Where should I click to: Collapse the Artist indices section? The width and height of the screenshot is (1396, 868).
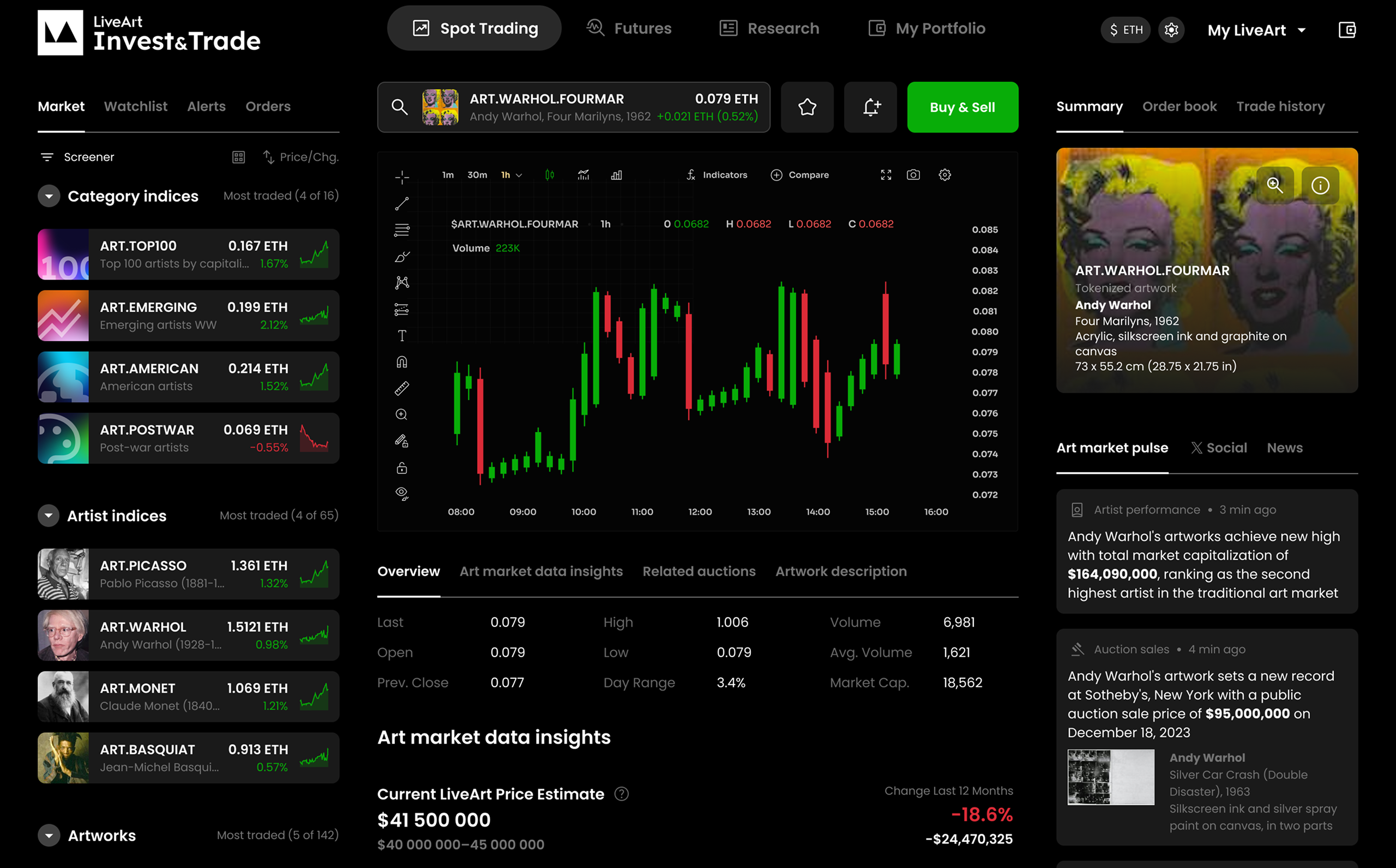pos(49,516)
